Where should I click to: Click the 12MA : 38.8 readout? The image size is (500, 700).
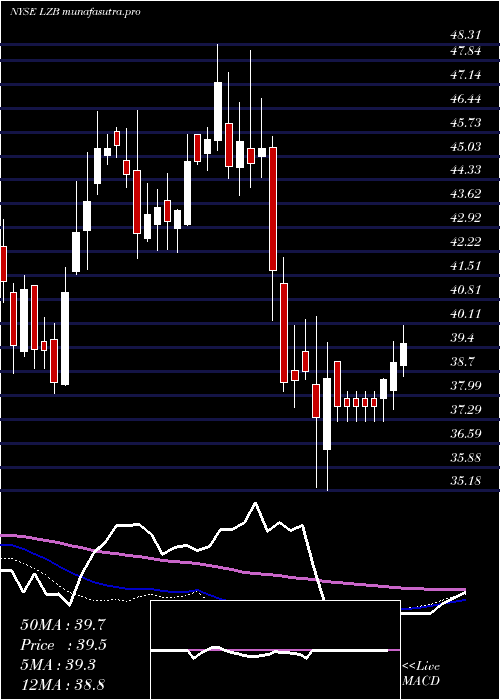62,684
